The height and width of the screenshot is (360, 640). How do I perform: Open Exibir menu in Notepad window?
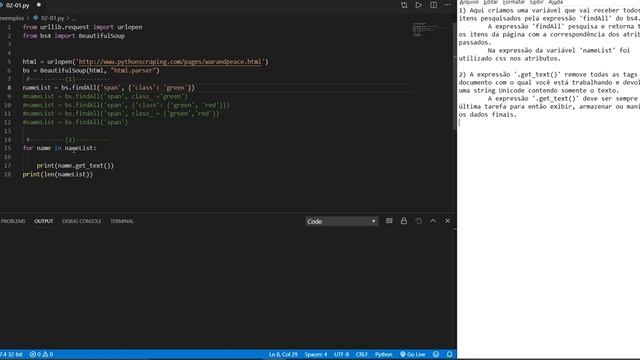[537, 2]
